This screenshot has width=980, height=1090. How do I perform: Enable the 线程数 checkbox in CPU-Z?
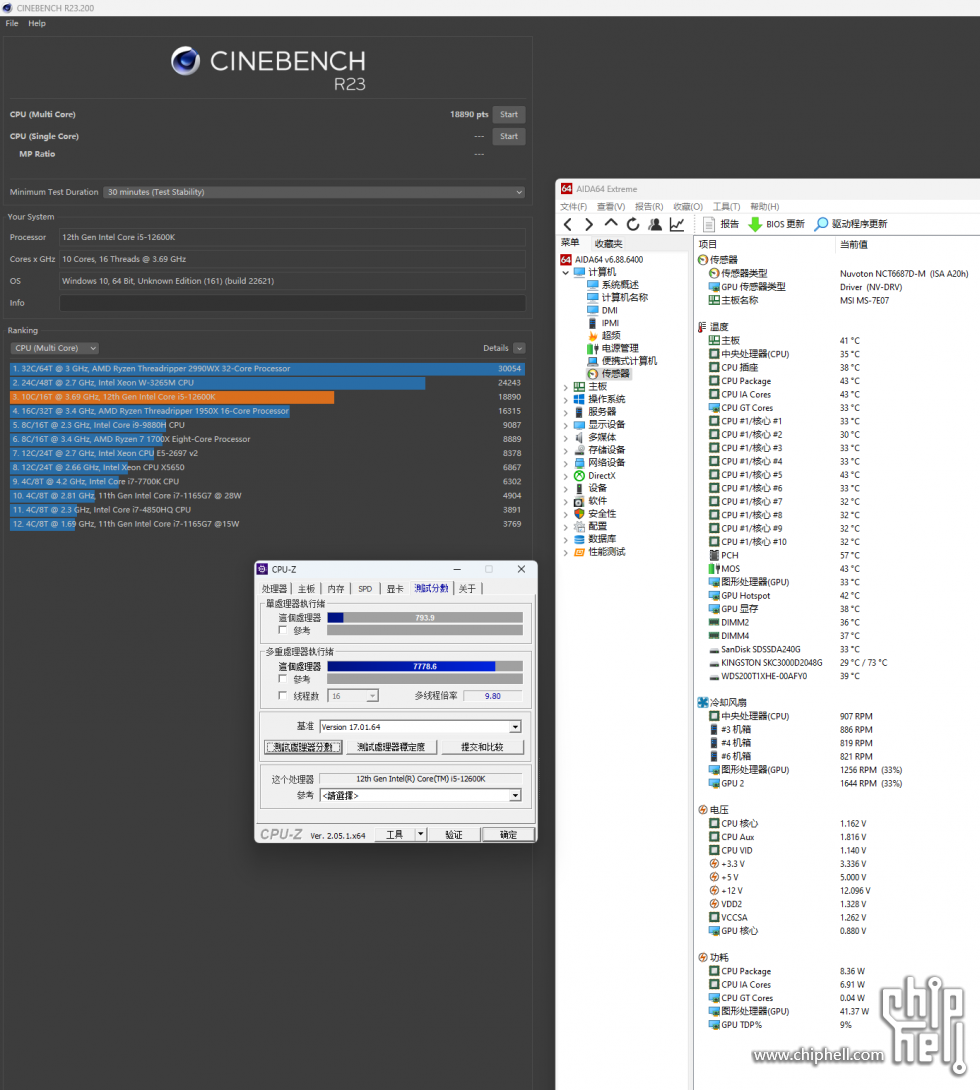coord(282,696)
